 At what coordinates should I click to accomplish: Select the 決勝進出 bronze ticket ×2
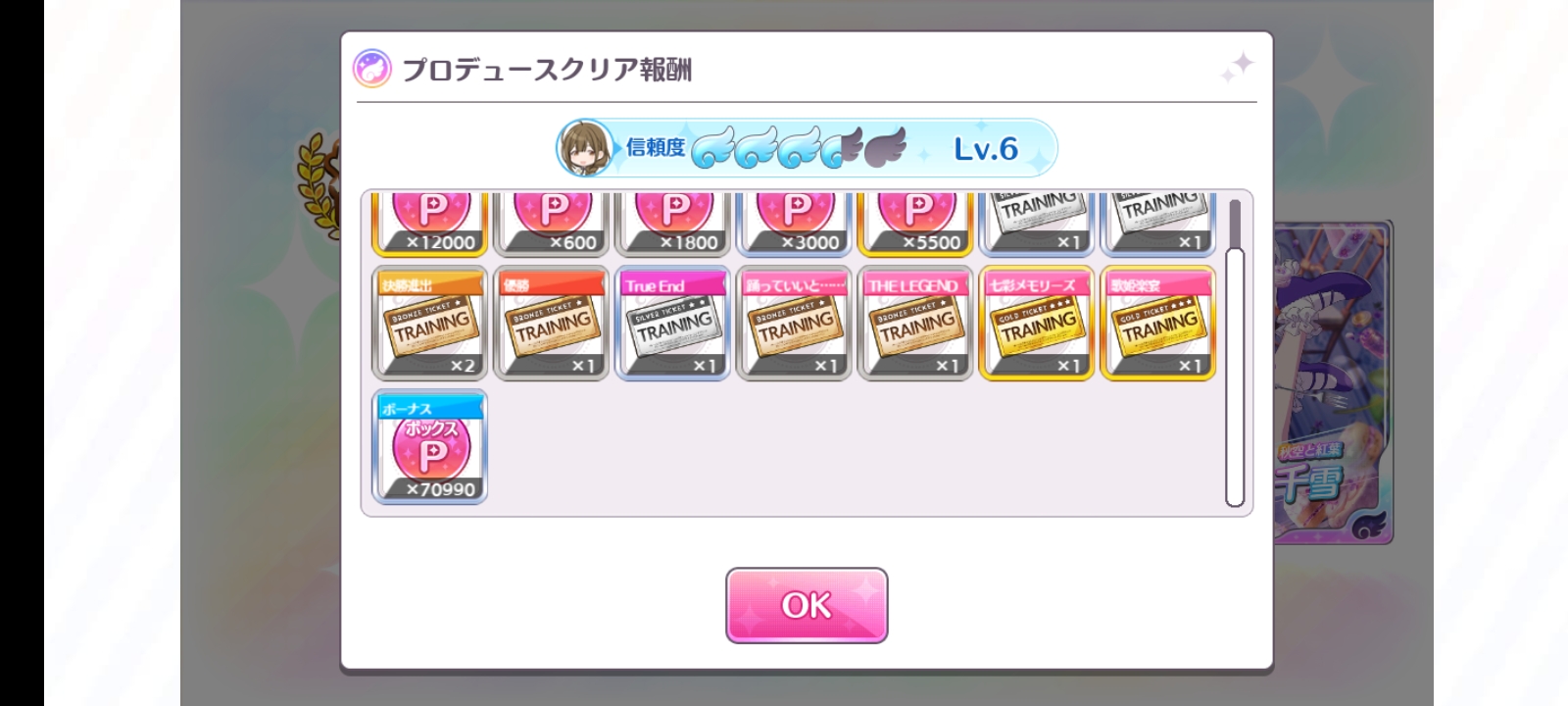[x=430, y=323]
